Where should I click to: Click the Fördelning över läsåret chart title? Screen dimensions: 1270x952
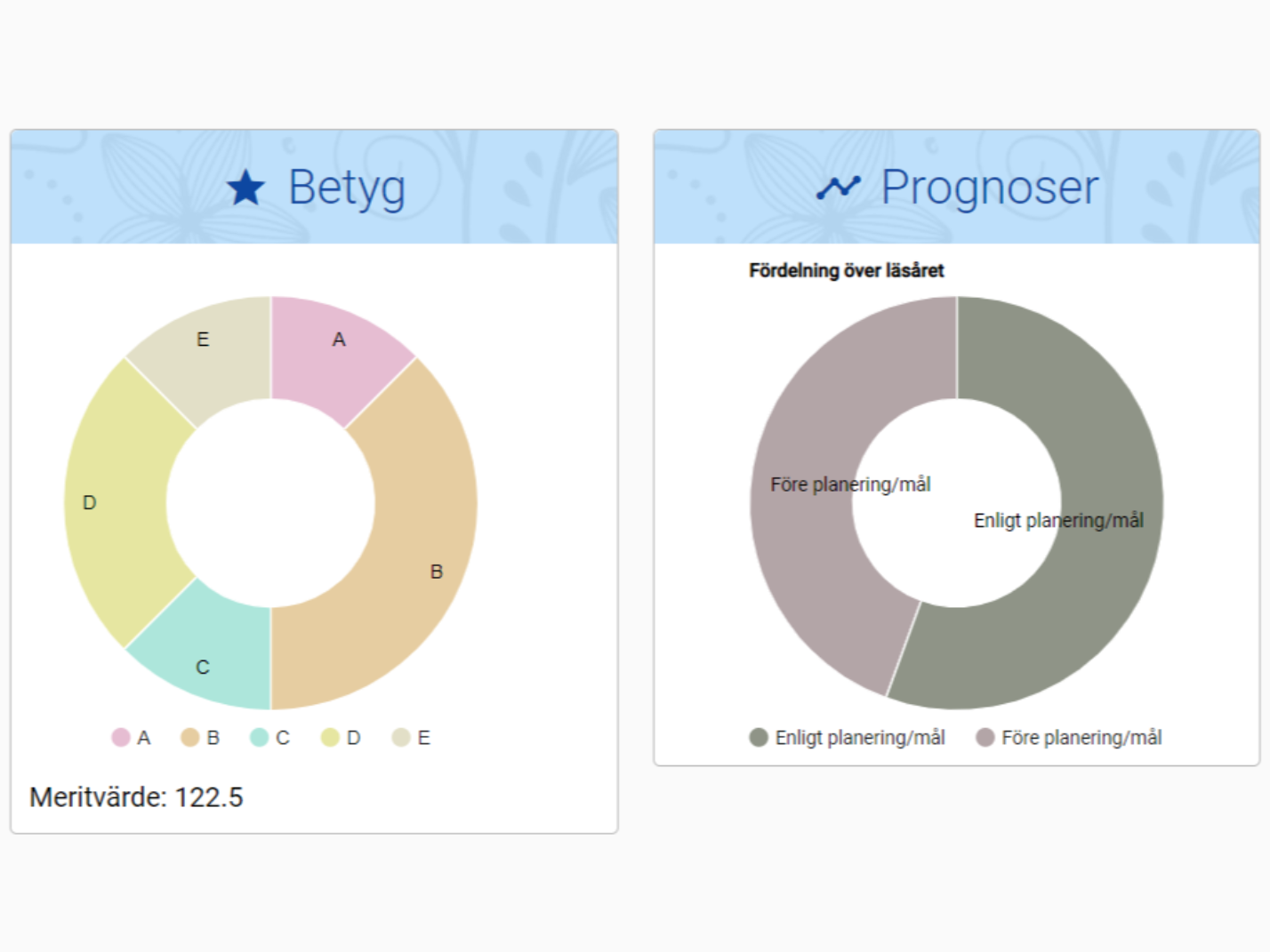tap(846, 270)
